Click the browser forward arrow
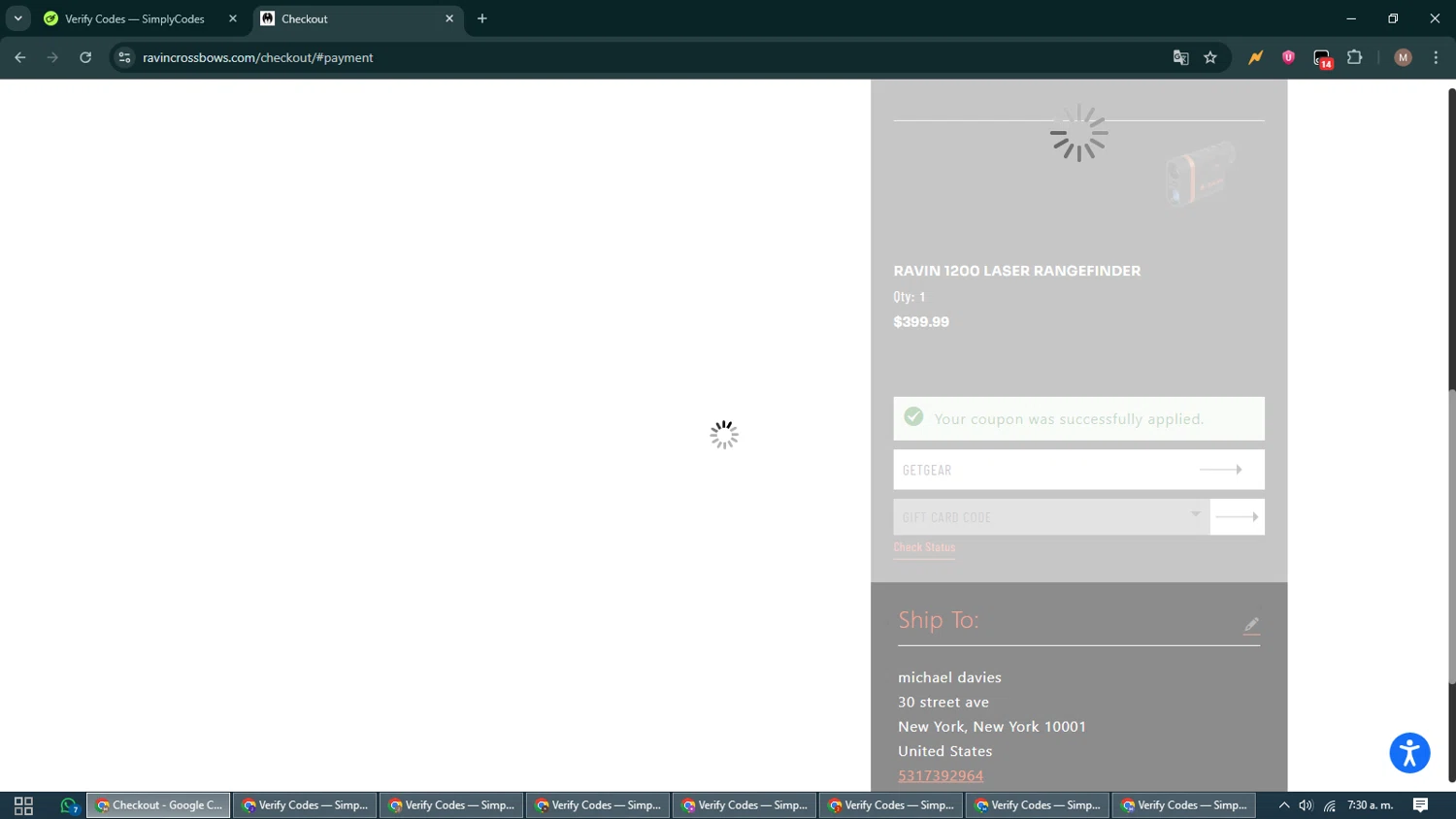Image resolution: width=1456 pixels, height=819 pixels. (x=52, y=57)
